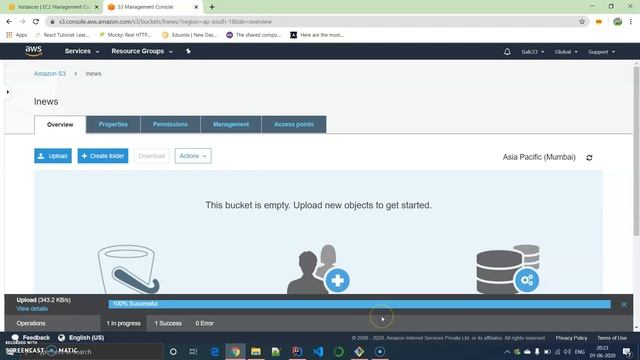
Task: Open the Actions dropdown
Action: 193,156
